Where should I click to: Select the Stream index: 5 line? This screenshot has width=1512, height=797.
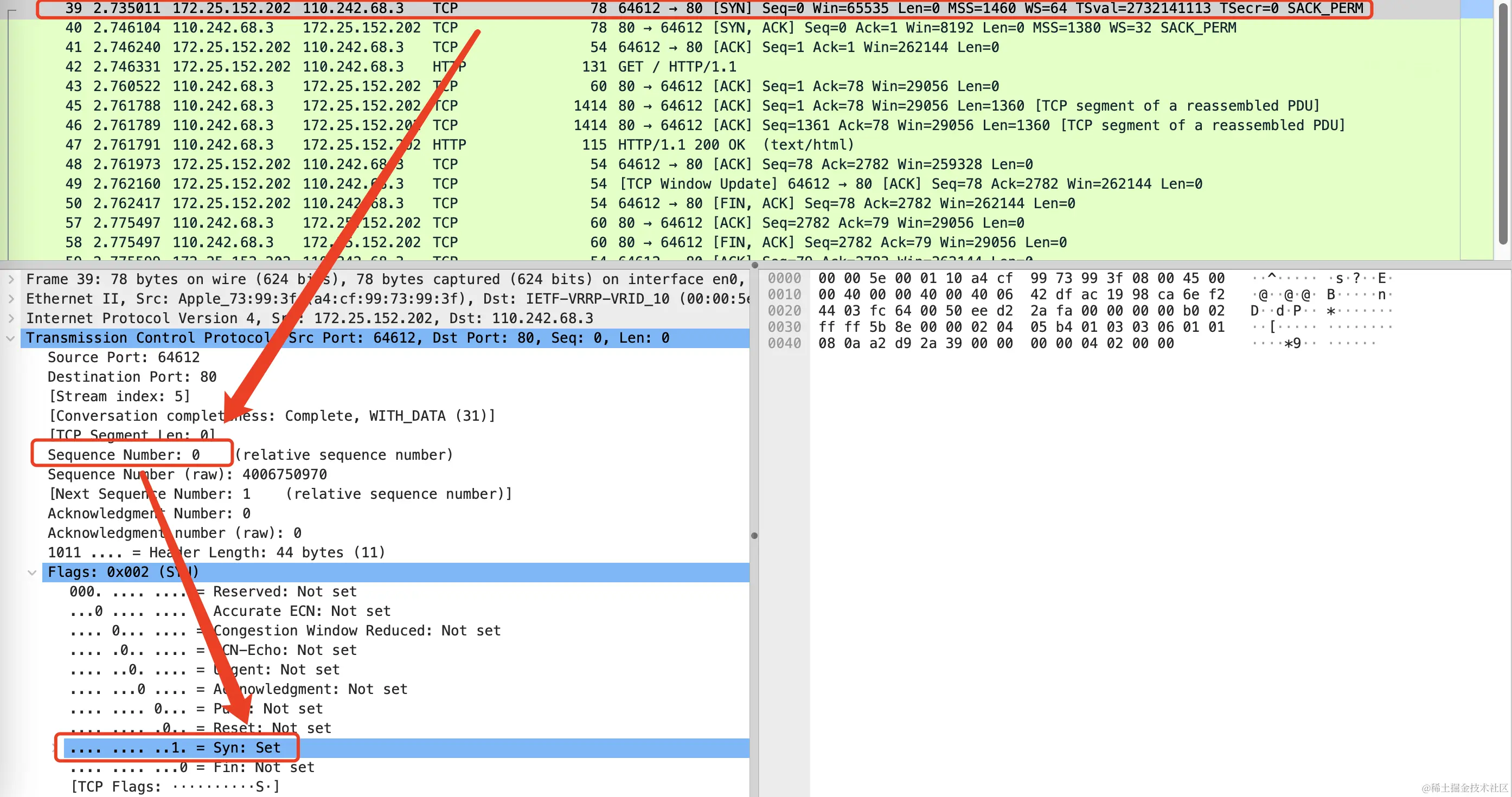119,396
